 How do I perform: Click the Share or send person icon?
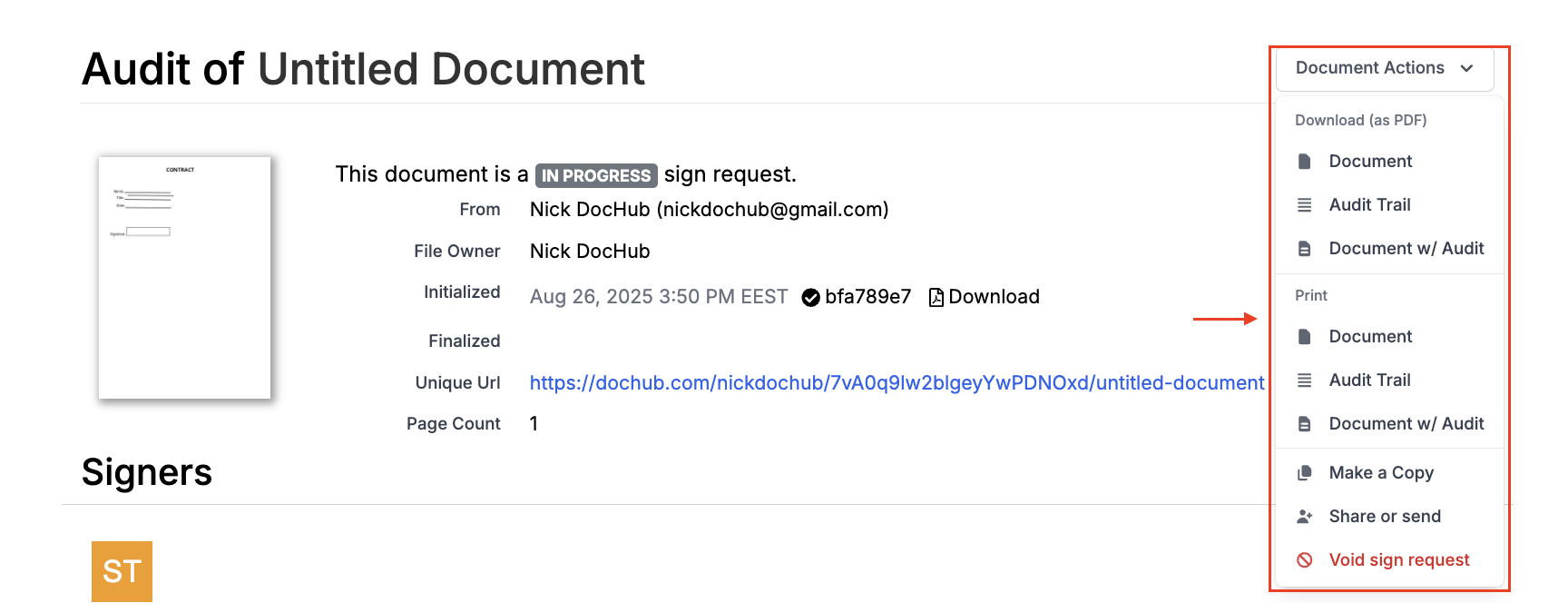(1304, 517)
